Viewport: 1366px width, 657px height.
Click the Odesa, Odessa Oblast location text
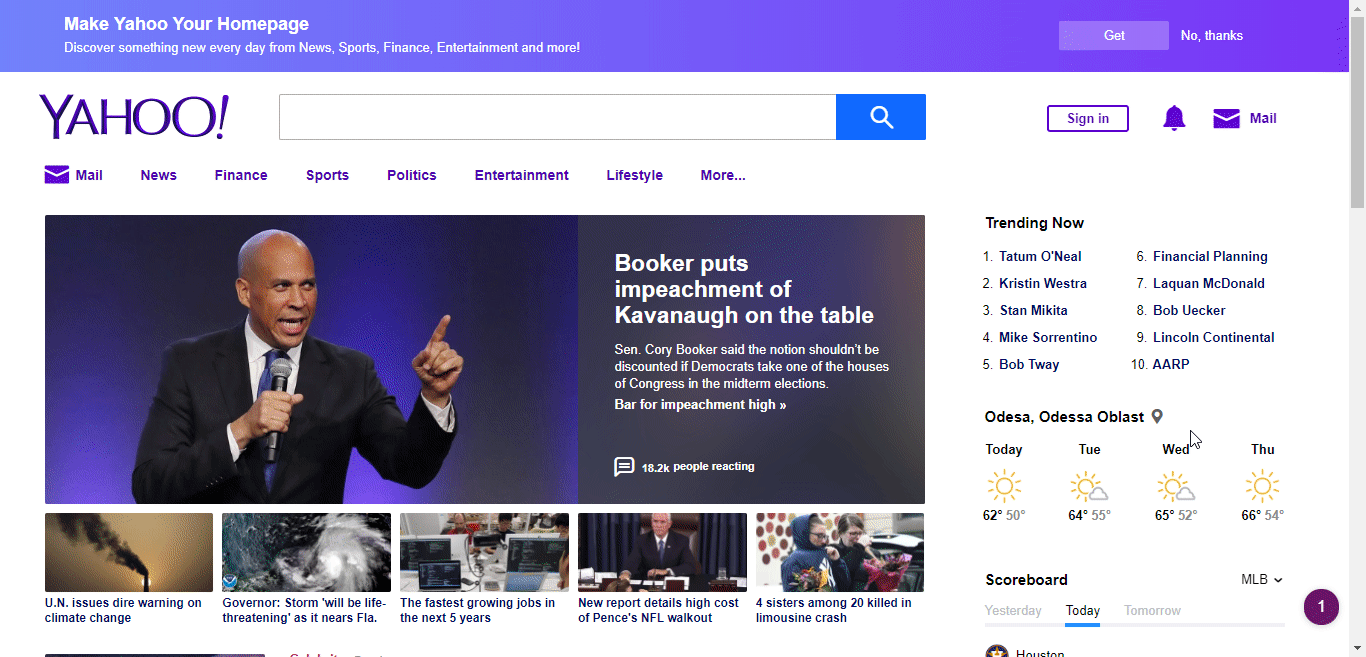(x=1064, y=417)
